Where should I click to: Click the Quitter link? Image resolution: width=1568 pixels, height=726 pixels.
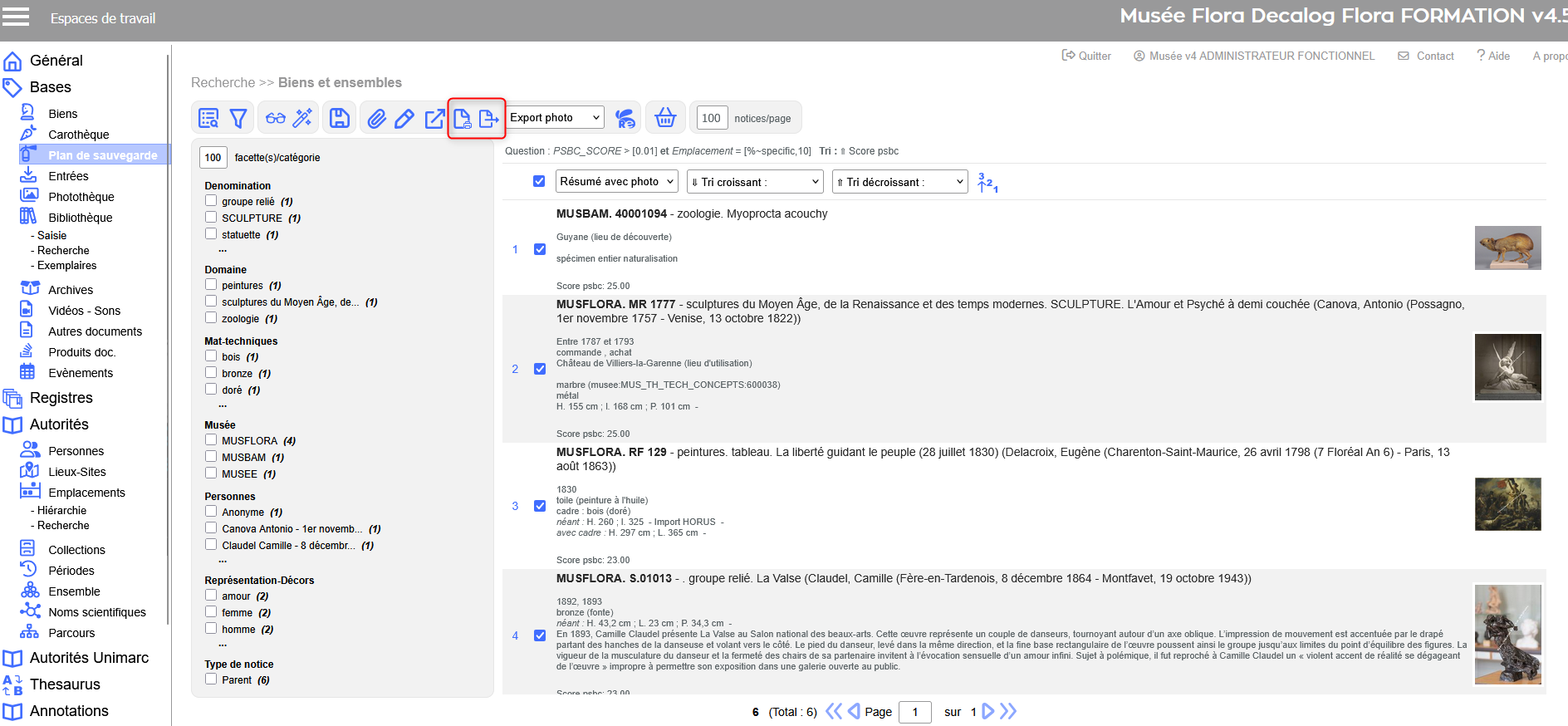(1086, 56)
